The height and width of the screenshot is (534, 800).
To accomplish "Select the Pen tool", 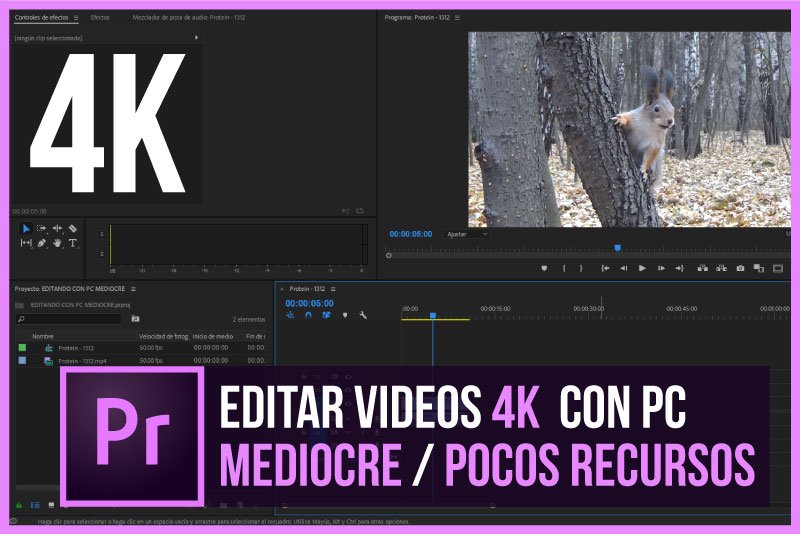I will (41, 243).
